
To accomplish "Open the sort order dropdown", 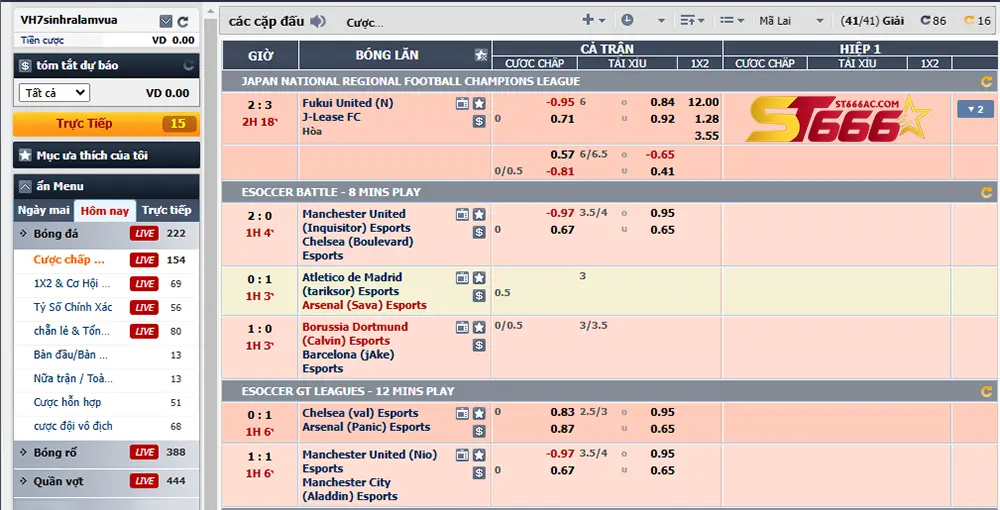I will coord(692,20).
